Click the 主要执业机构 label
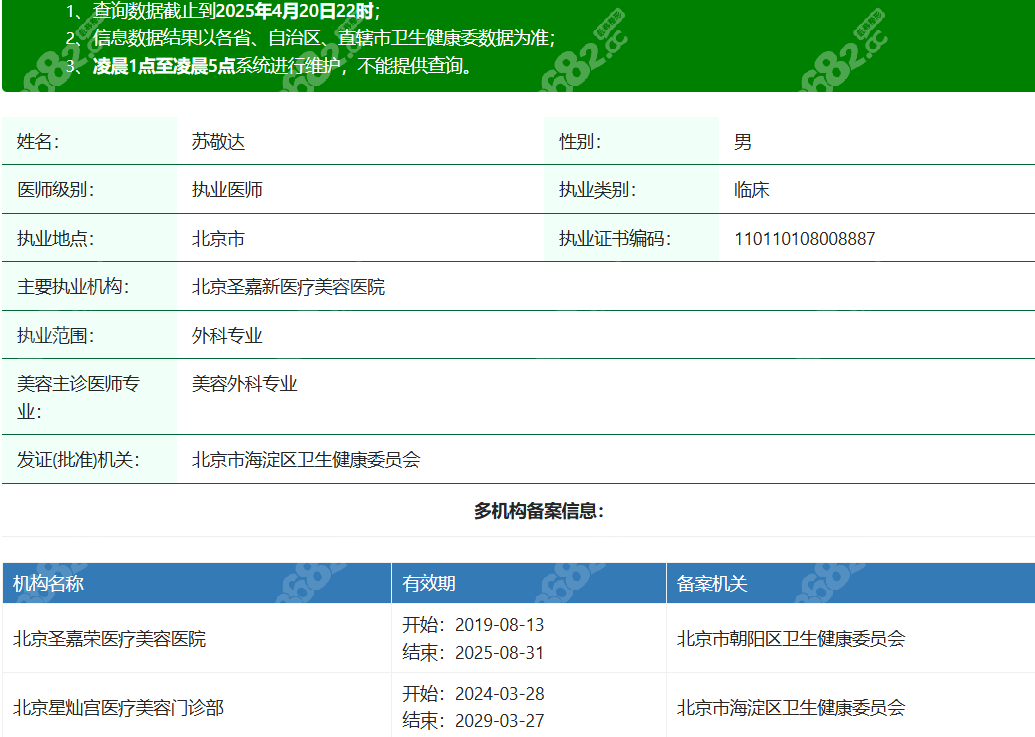 click(73, 286)
